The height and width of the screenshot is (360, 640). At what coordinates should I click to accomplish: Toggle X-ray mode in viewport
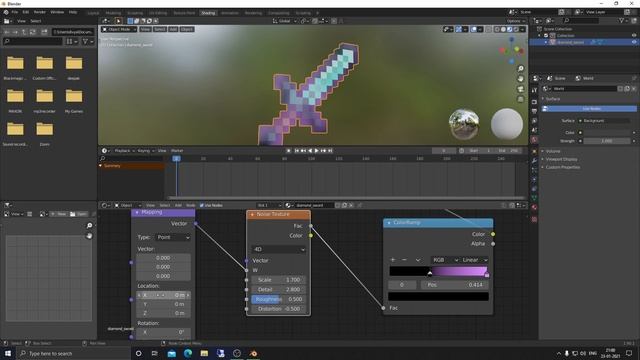pyautogui.click(x=488, y=29)
